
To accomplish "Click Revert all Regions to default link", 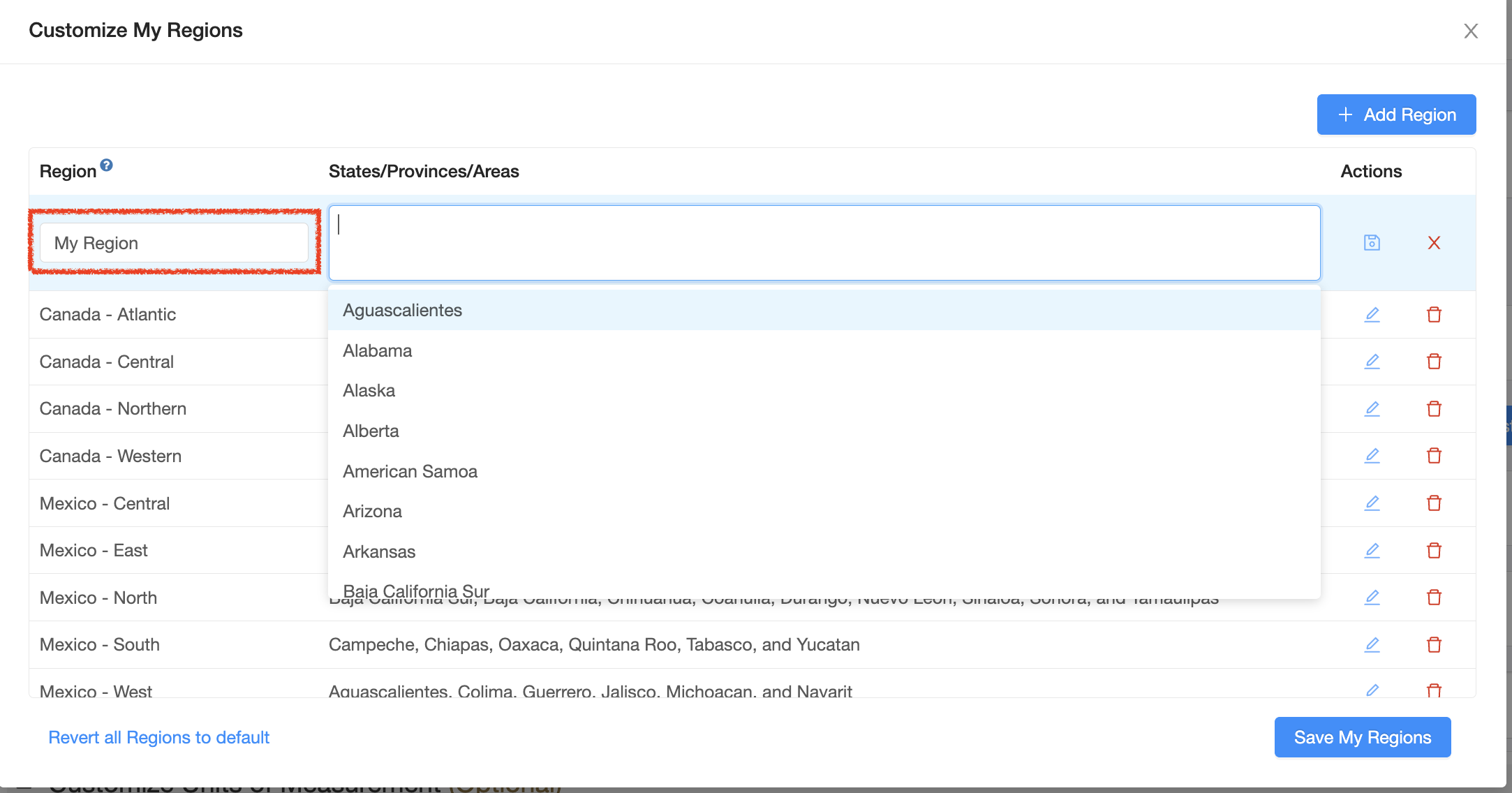I will pos(158,738).
